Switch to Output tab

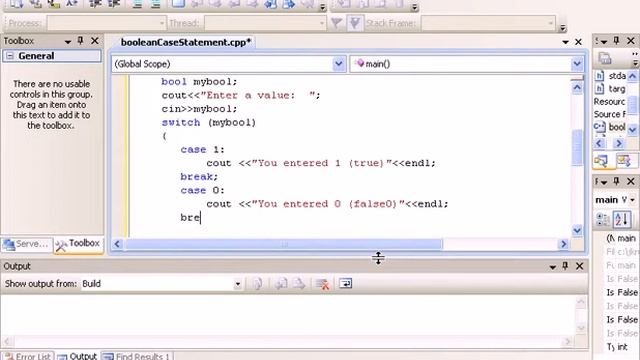click(x=77, y=356)
